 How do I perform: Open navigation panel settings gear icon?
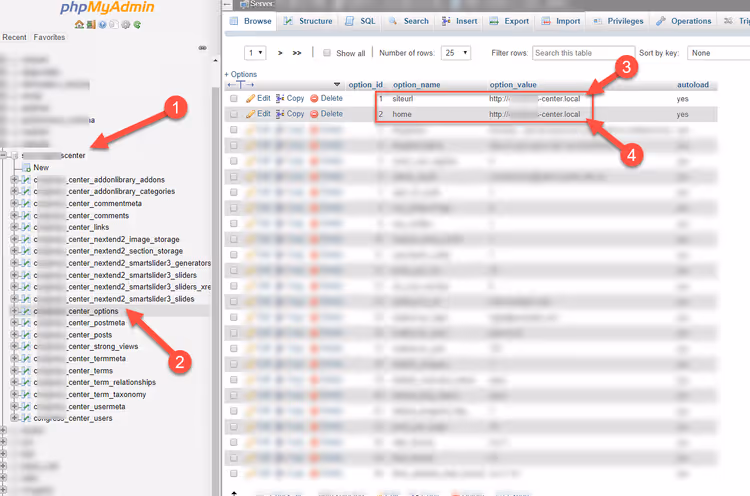pyautogui.click(x=125, y=24)
